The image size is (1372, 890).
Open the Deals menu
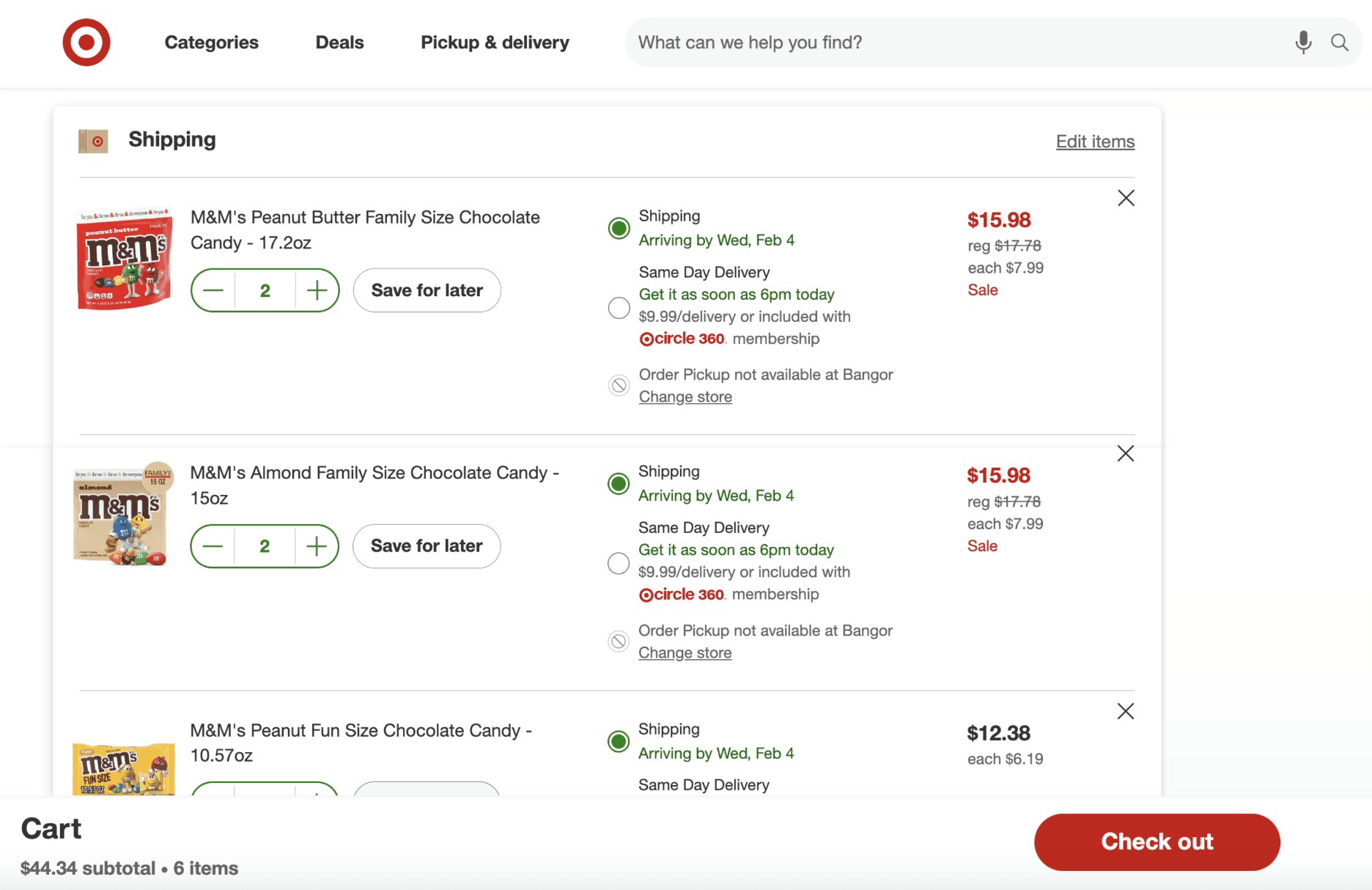(x=339, y=43)
